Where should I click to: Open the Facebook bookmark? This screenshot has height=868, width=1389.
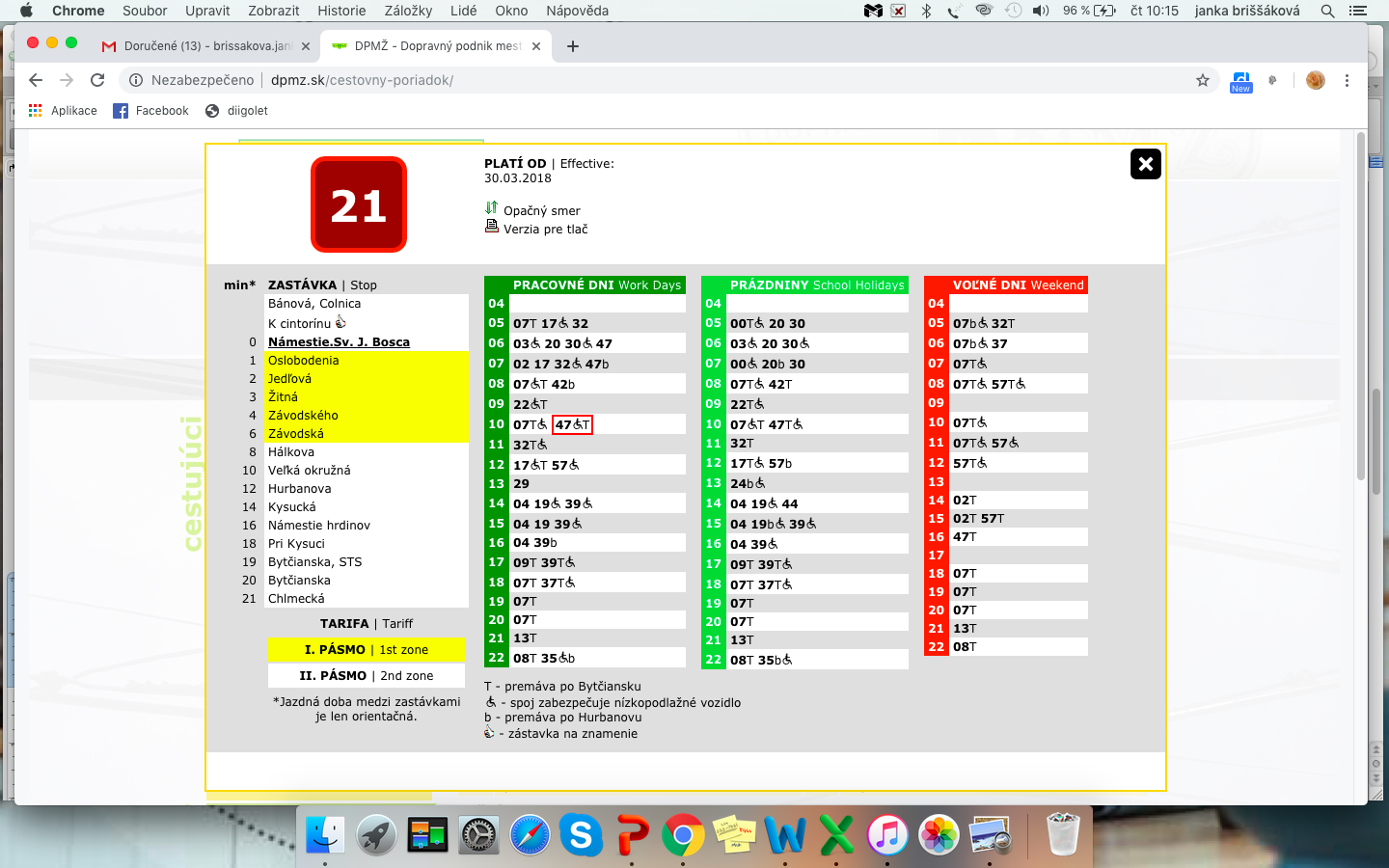(x=151, y=111)
